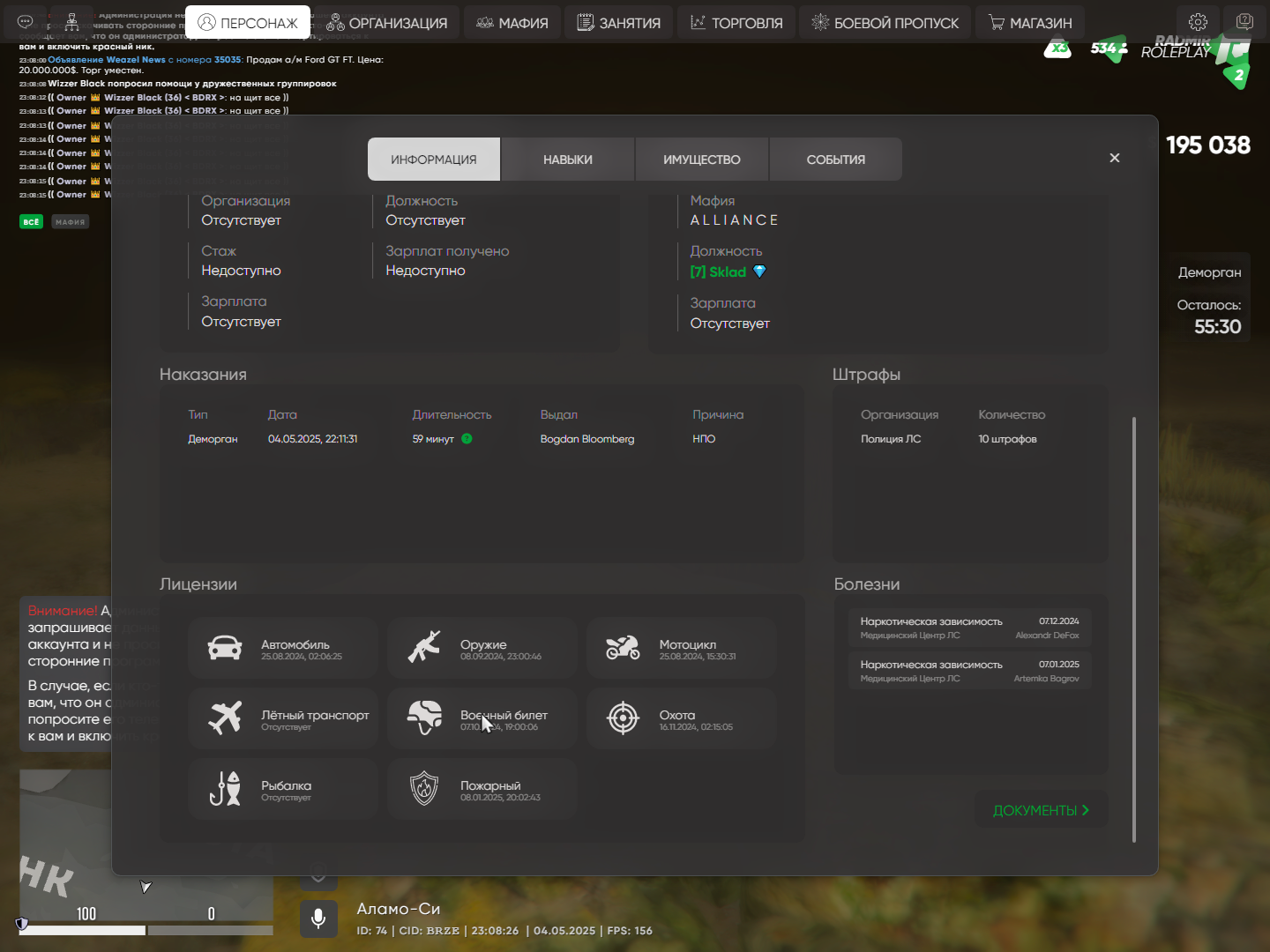Screen dimensions: 1270x952
Task: Click the Деморган timer 55:30
Action: point(1218,327)
